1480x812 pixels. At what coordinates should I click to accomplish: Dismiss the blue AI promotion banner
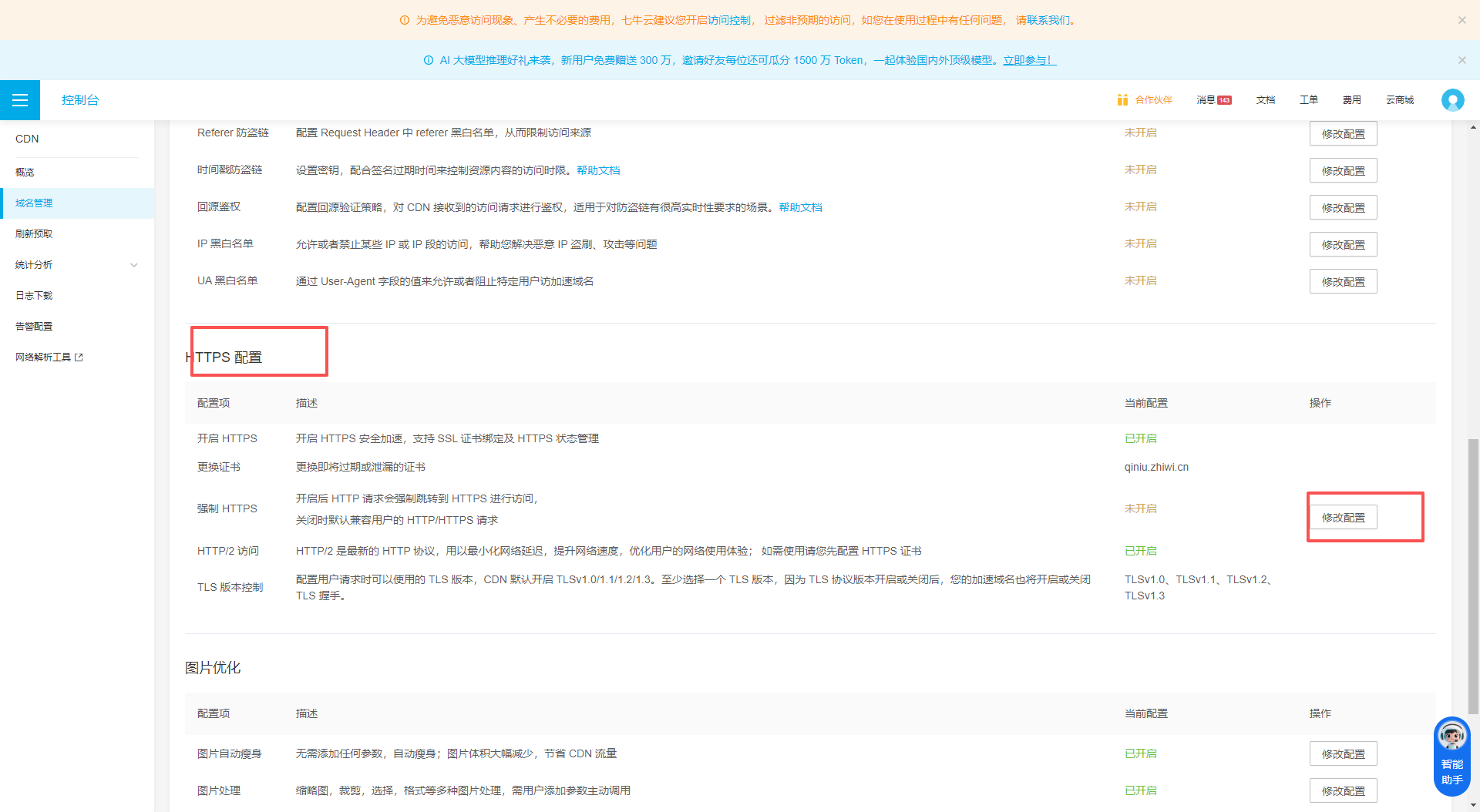coord(1461,60)
